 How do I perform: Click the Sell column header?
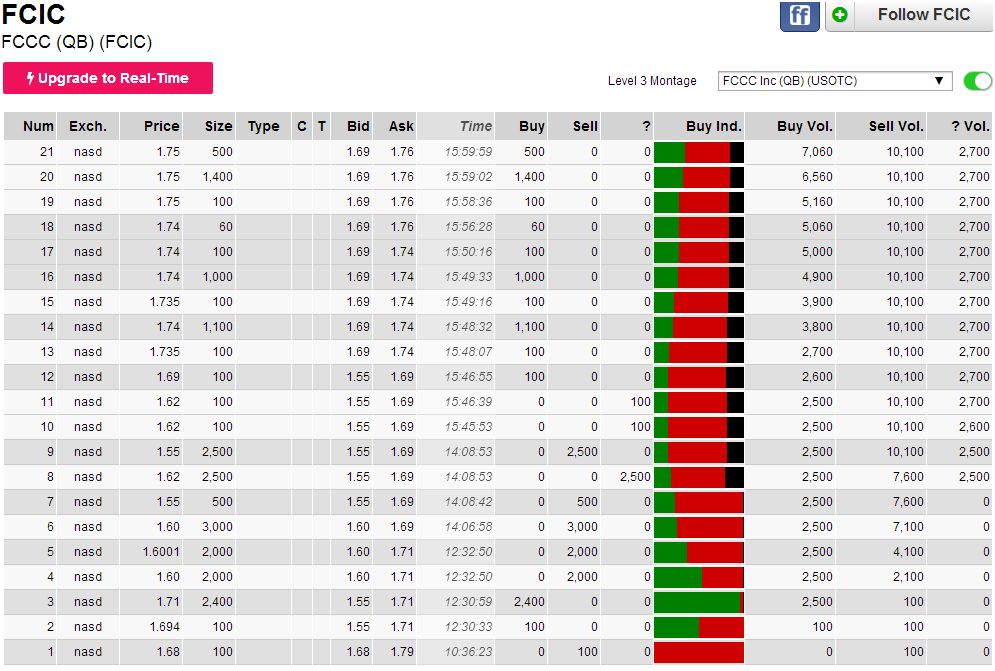pyautogui.click(x=574, y=126)
